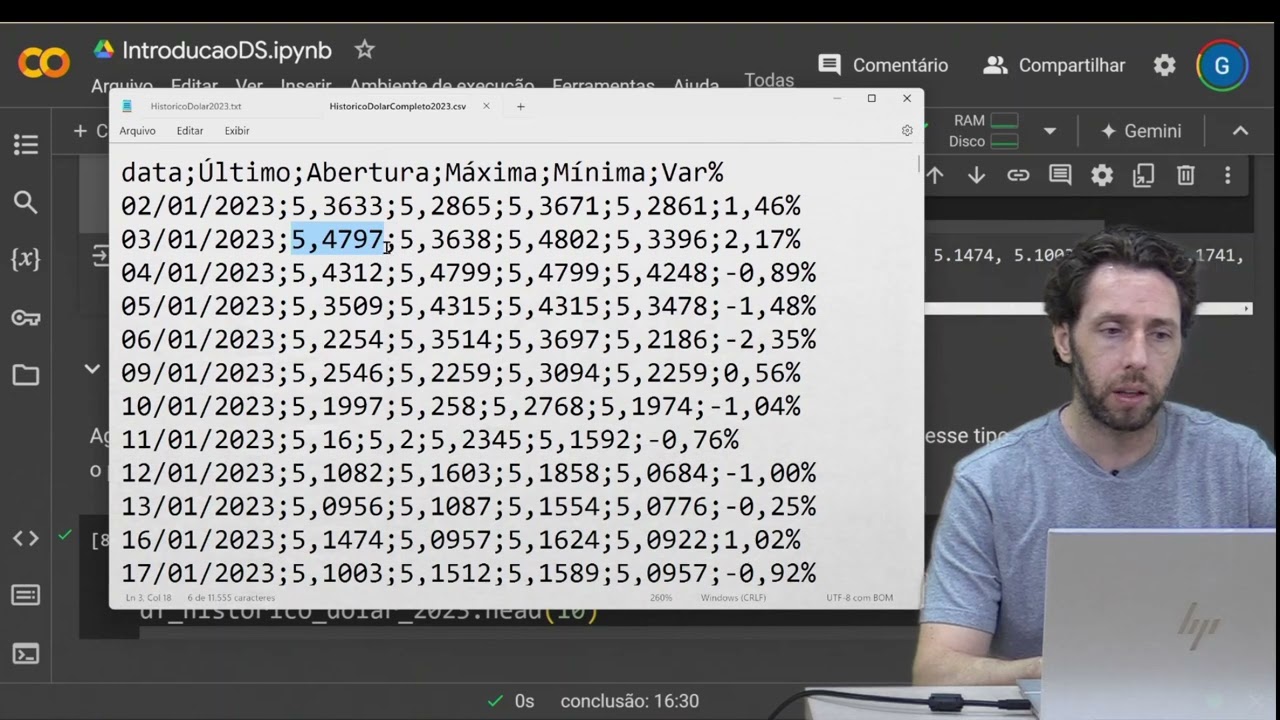This screenshot has height=720, width=1280.
Task: Open the Google account avatar G
Action: click(x=1221, y=66)
